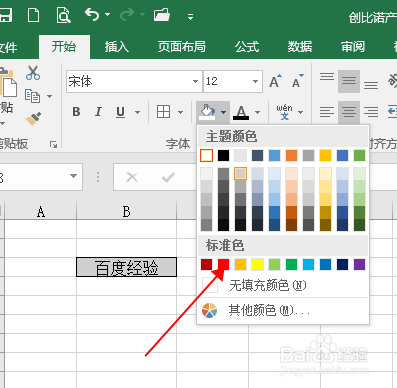Click the Cut scissors icon
The image size is (397, 388).
33,73
